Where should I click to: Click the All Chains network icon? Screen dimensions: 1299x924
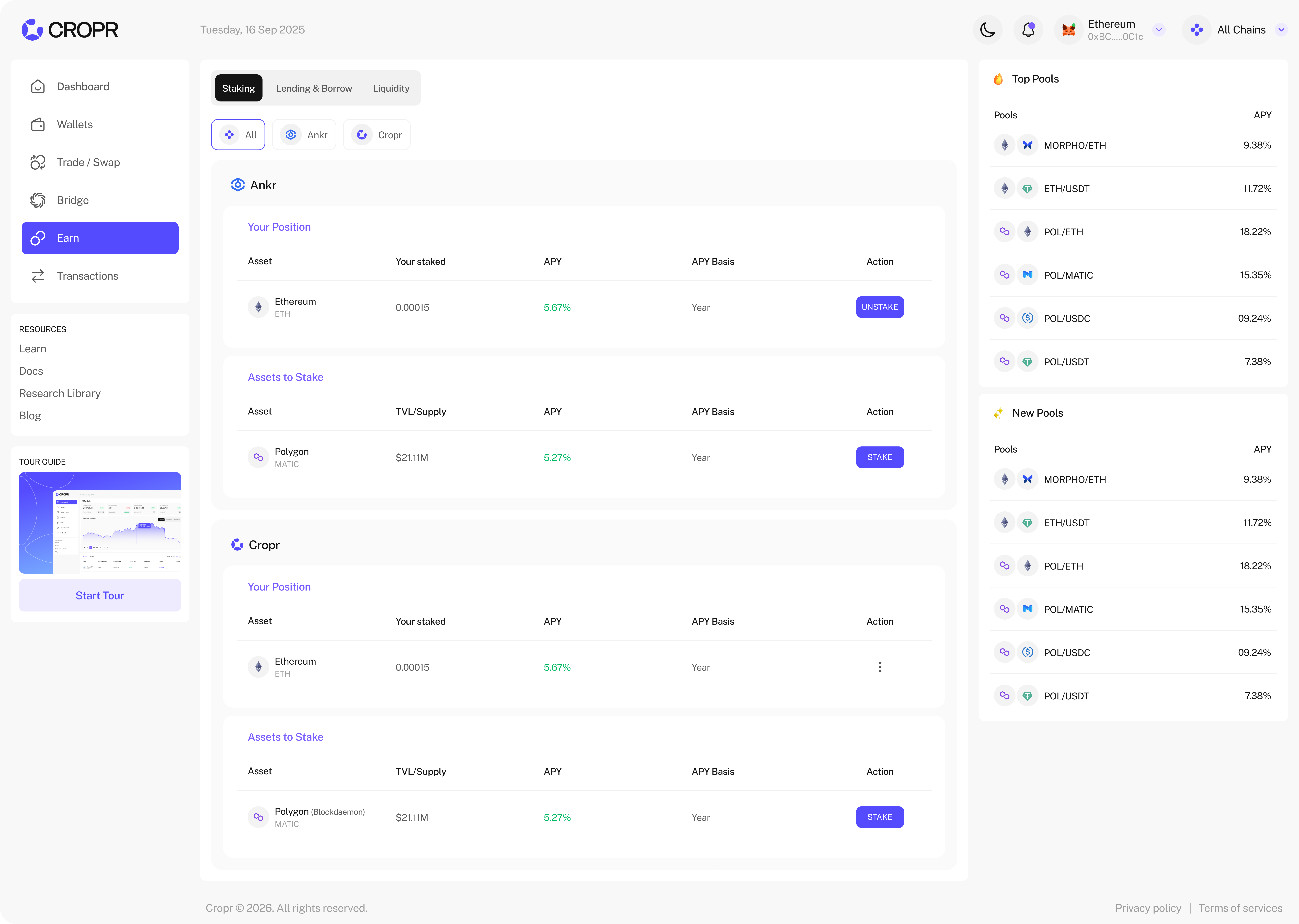(x=1197, y=30)
